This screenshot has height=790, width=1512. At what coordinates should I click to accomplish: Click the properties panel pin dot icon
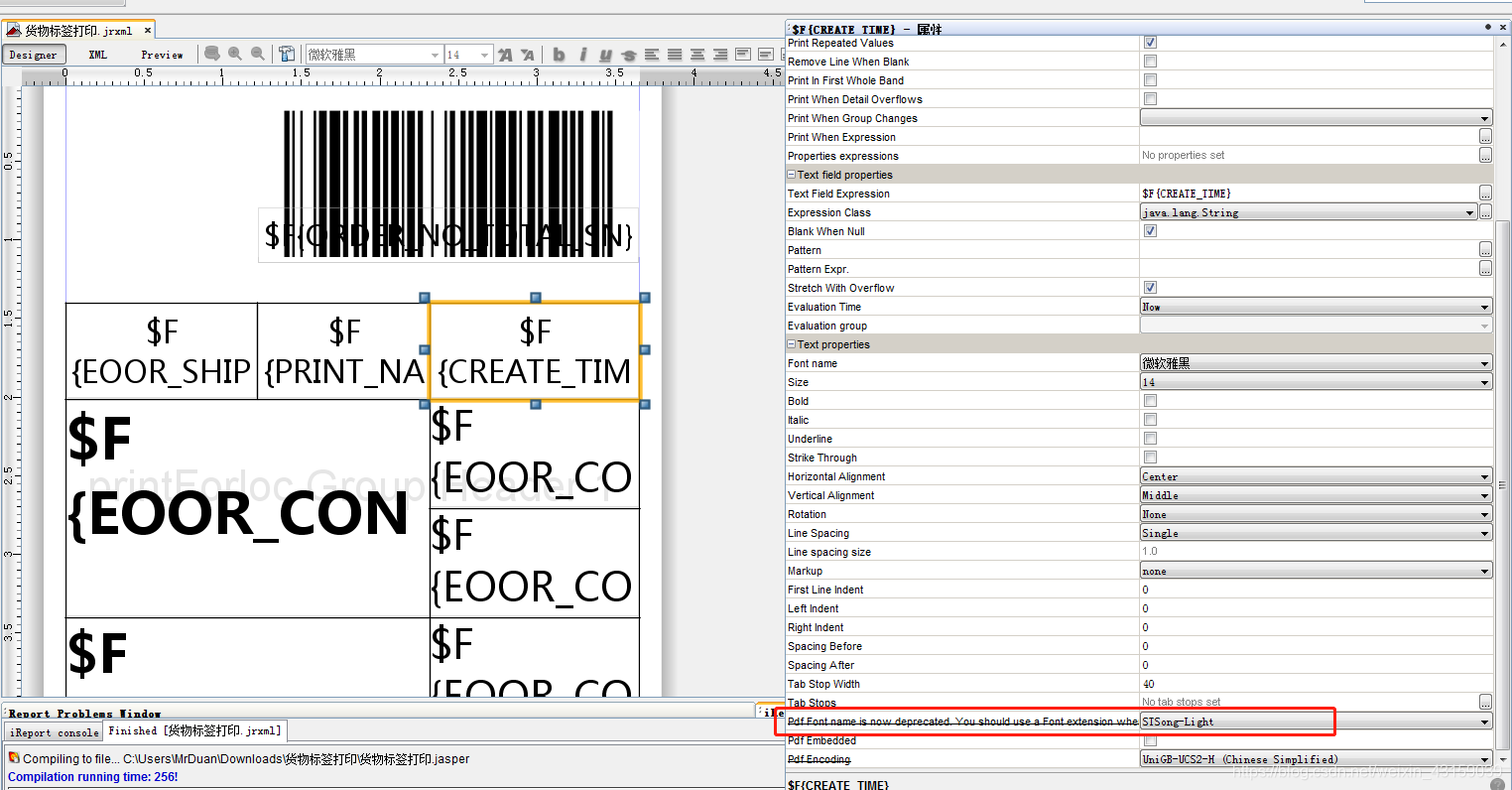(x=1488, y=28)
